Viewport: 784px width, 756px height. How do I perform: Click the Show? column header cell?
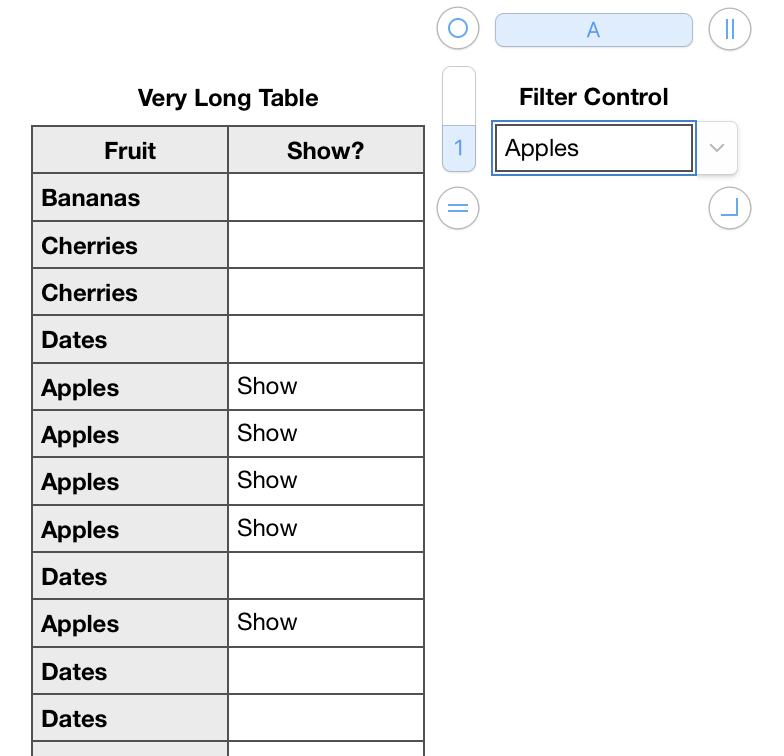pyautogui.click(x=325, y=151)
